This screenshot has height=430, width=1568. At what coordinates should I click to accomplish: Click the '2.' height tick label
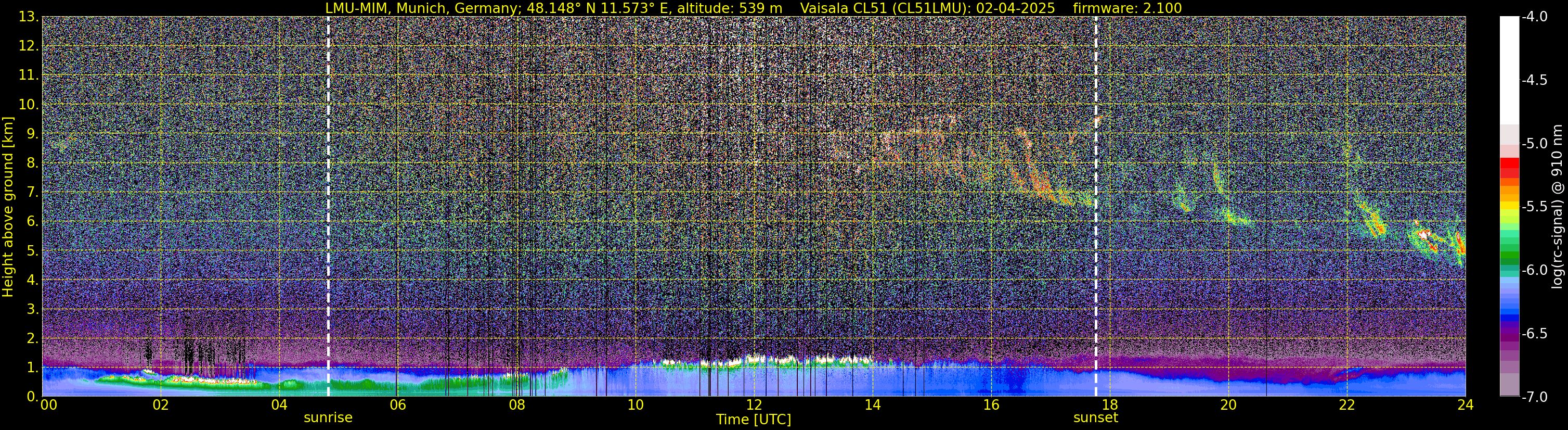coord(33,339)
